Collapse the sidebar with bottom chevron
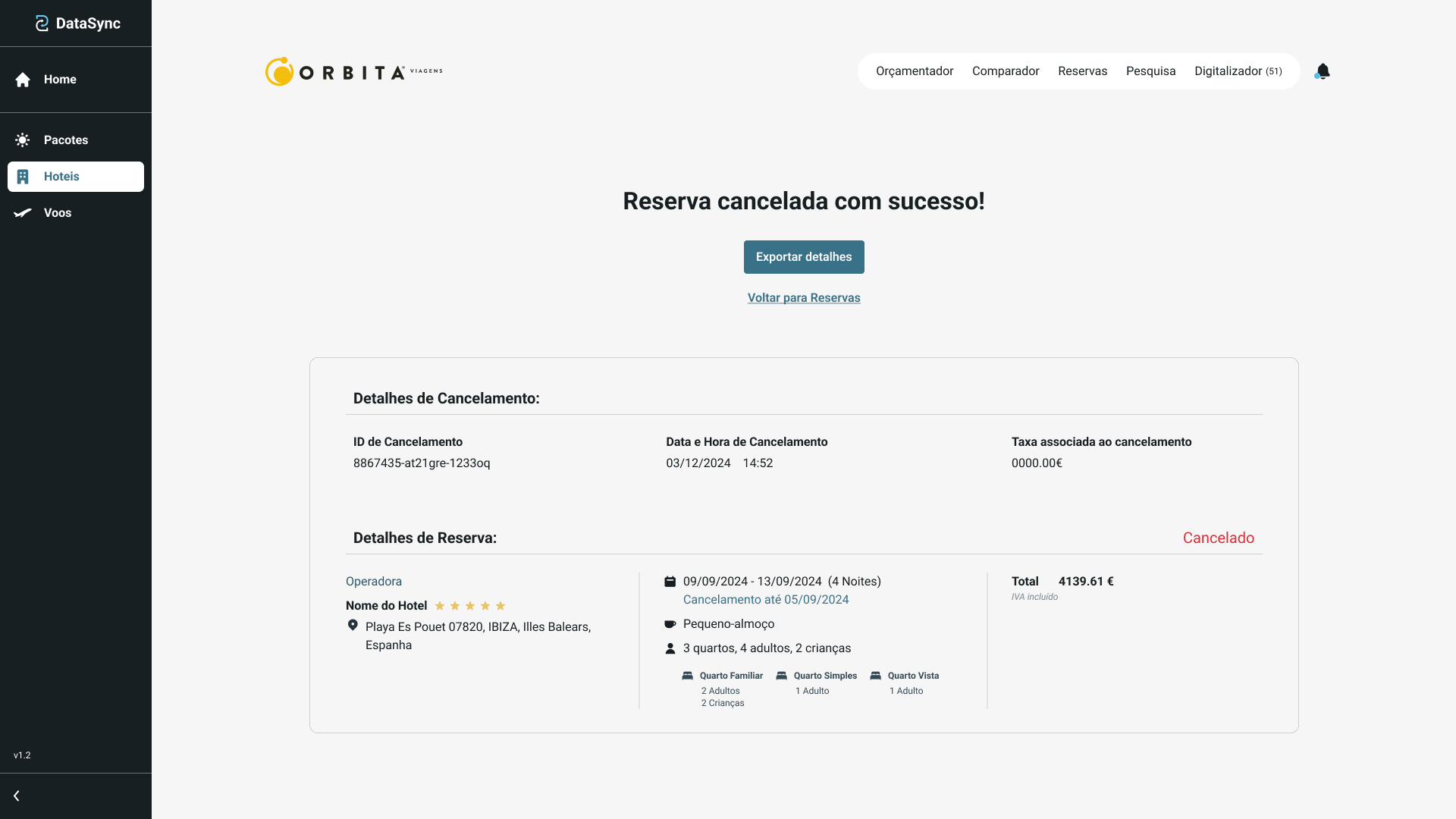 tap(17, 795)
